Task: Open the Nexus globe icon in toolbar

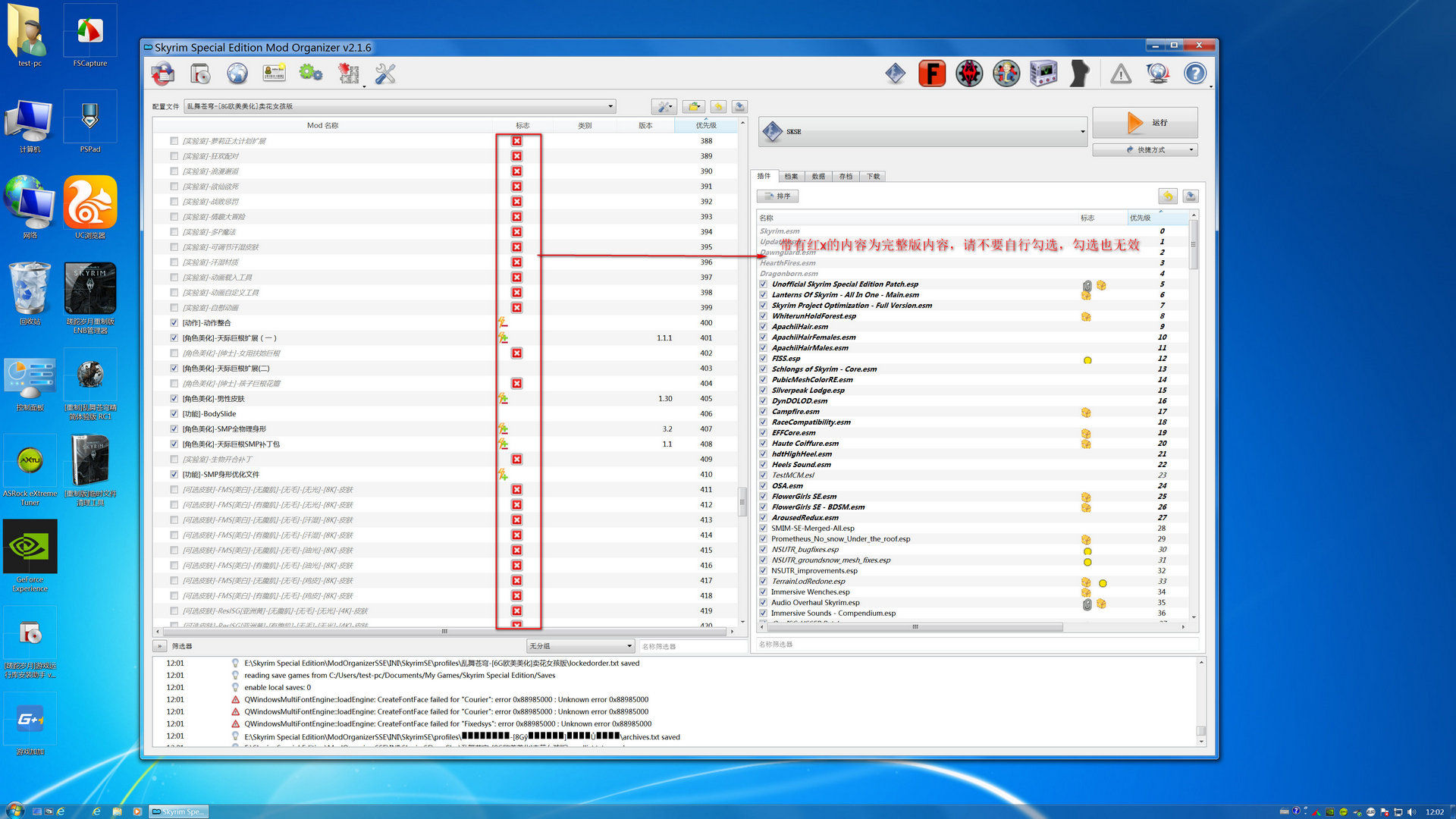Action: pyautogui.click(x=237, y=74)
